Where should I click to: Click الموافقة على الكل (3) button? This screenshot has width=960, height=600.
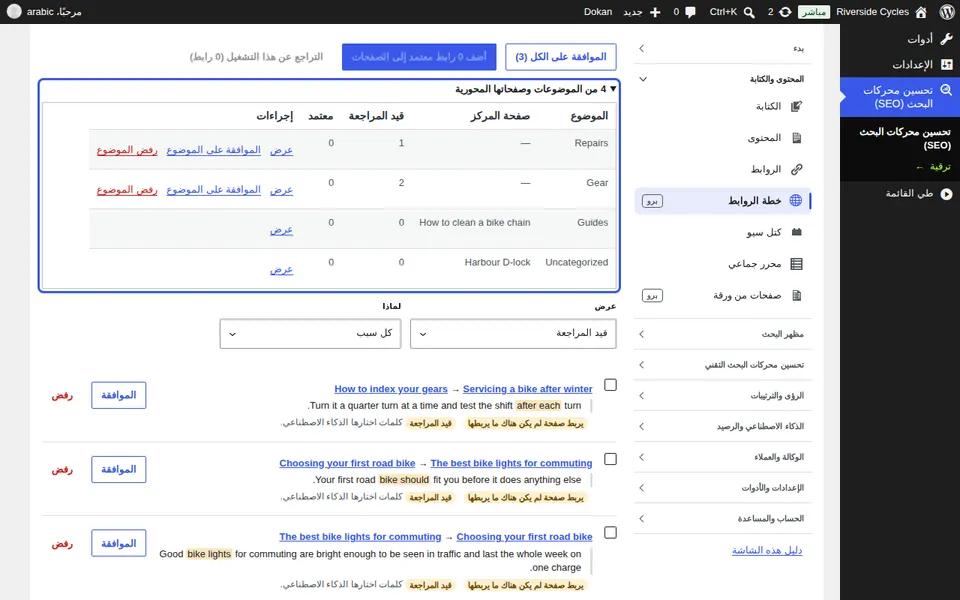coord(561,57)
